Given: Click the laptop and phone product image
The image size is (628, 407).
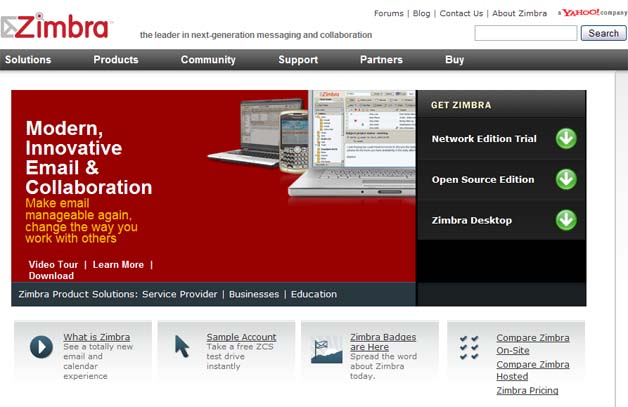Looking at the screenshot, I should tap(310, 145).
